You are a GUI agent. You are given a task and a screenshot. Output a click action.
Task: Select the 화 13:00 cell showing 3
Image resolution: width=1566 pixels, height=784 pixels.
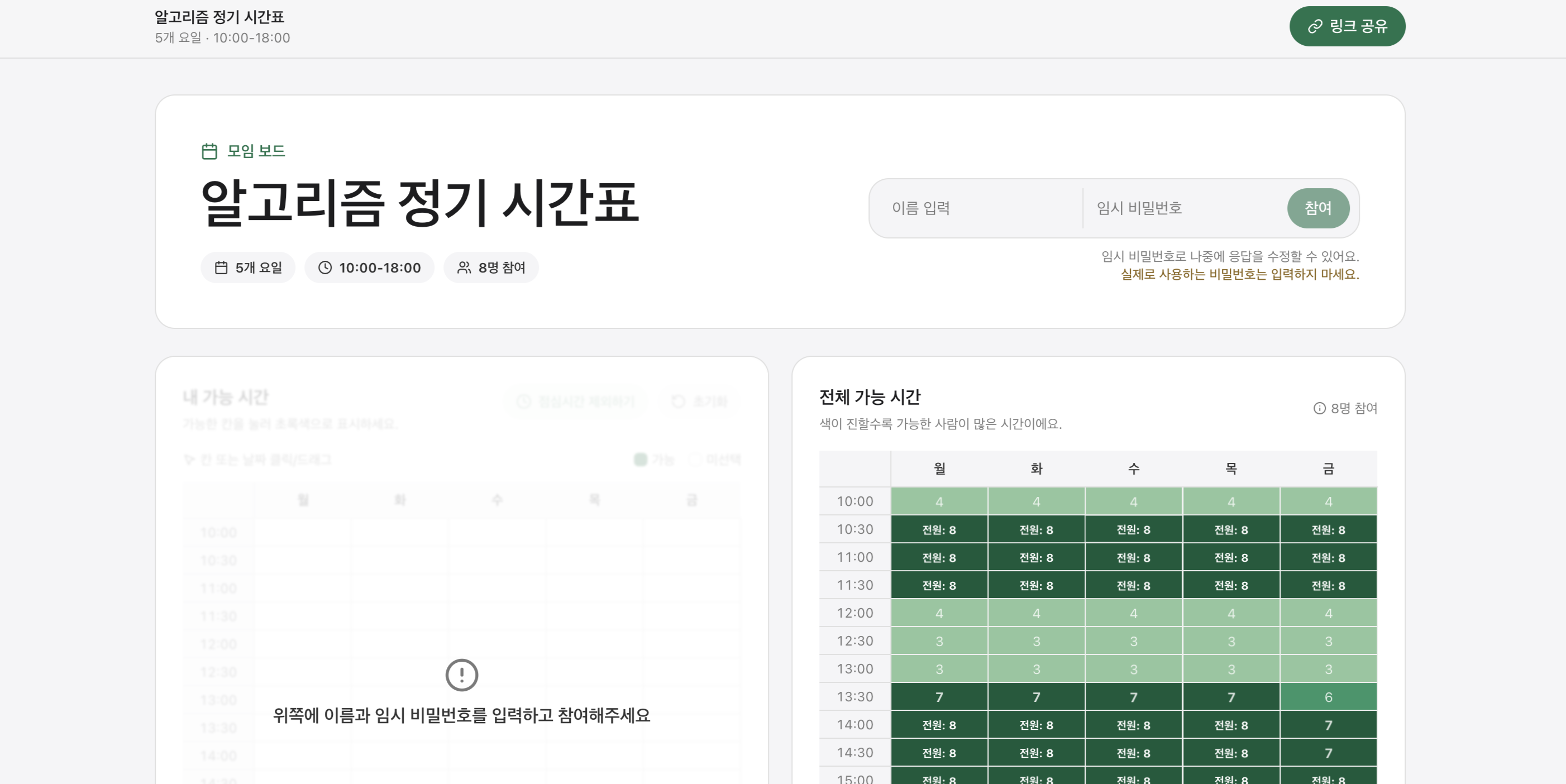[x=1037, y=669]
